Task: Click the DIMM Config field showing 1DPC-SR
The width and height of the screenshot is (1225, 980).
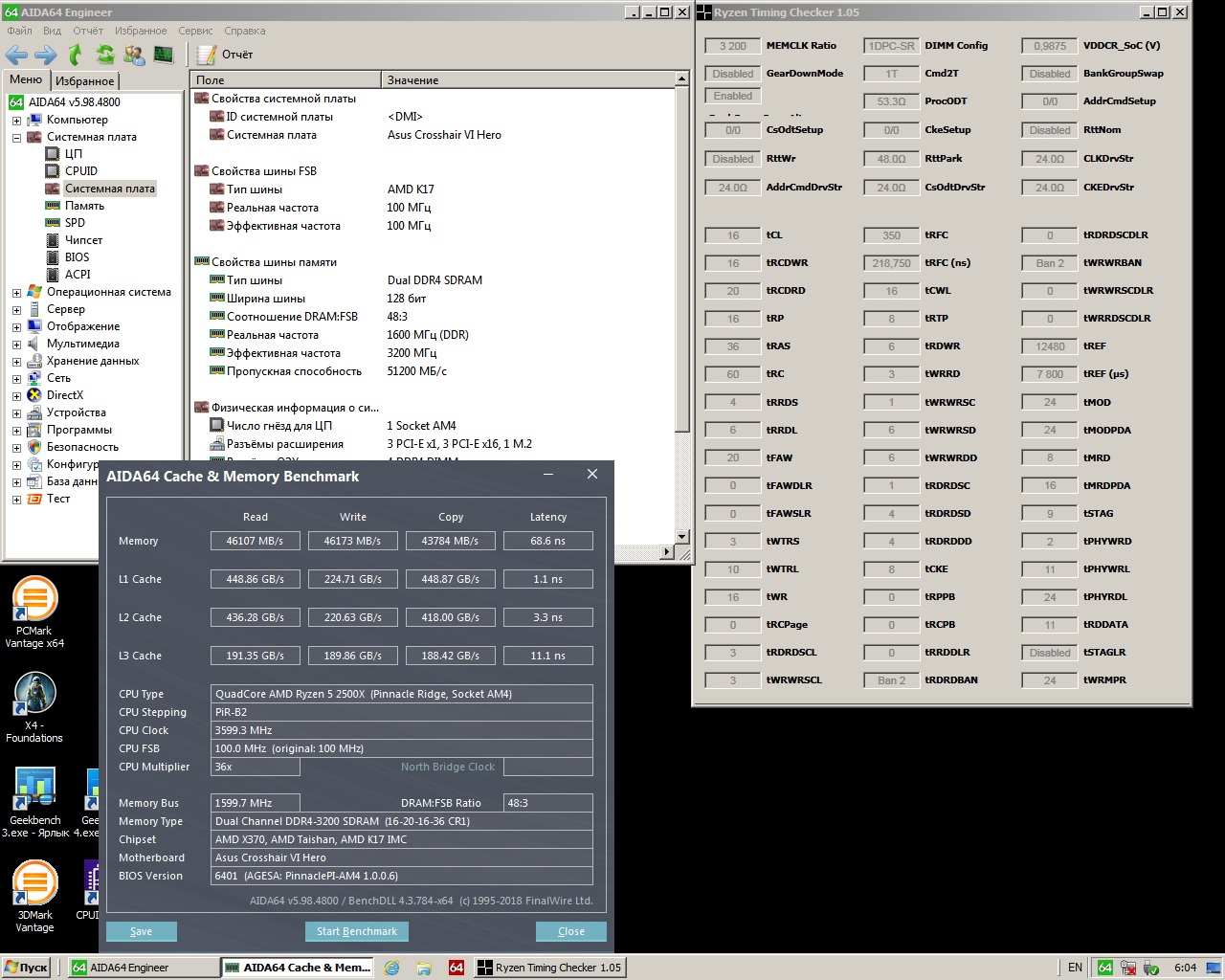Action: coord(891,46)
